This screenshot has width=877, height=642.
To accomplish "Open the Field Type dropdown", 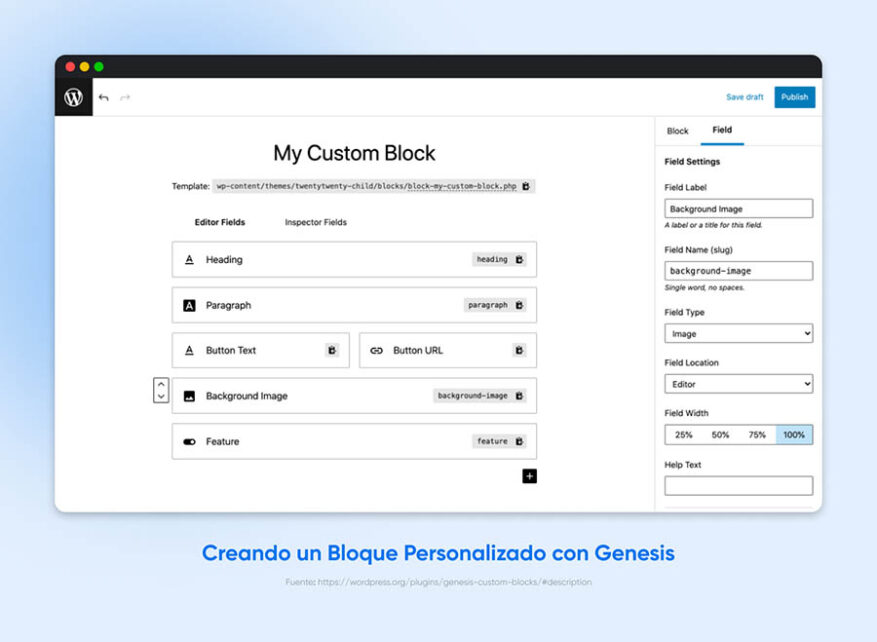I will click(738, 333).
